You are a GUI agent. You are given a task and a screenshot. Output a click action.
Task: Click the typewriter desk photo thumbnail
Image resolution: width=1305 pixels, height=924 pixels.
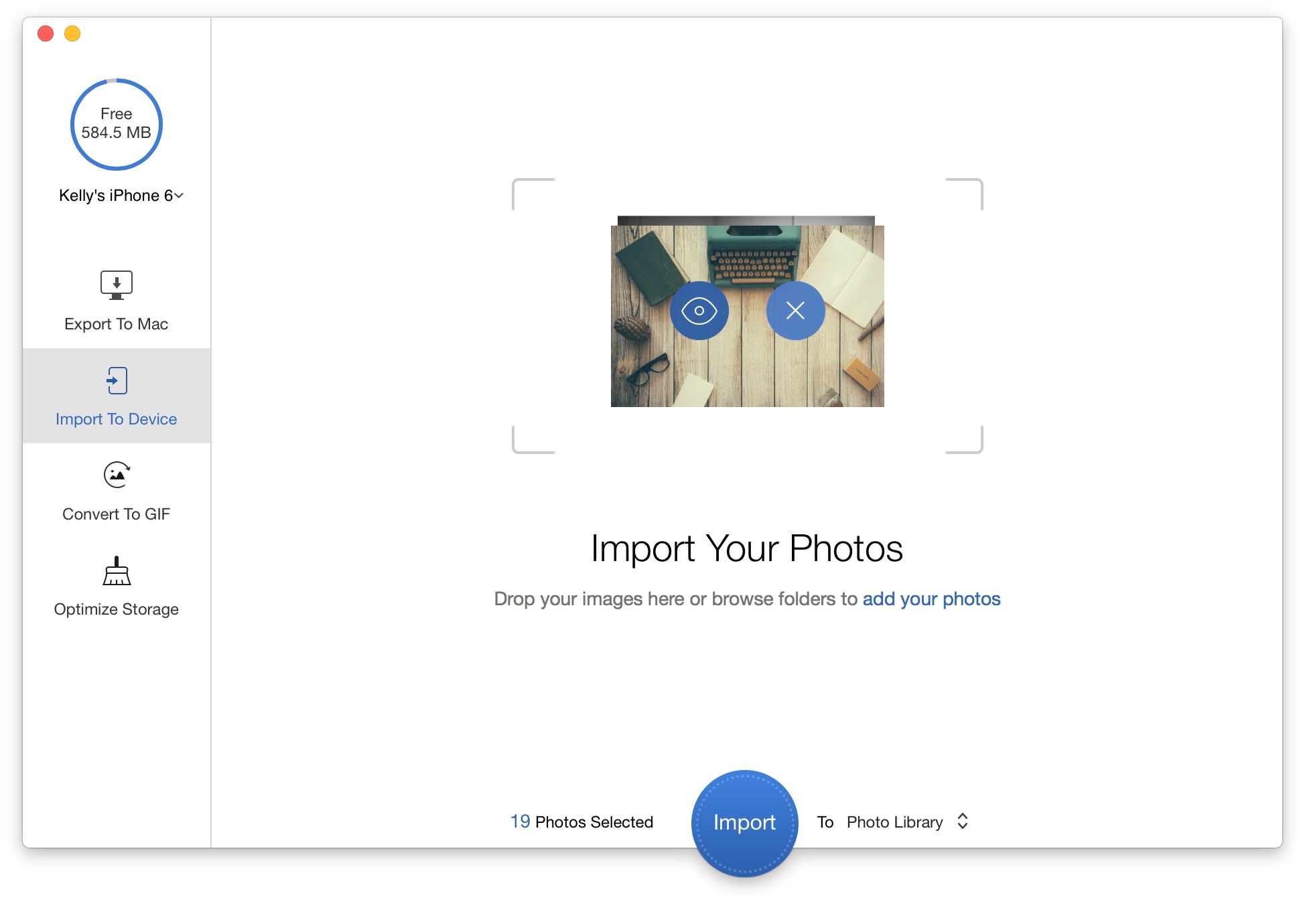747,316
